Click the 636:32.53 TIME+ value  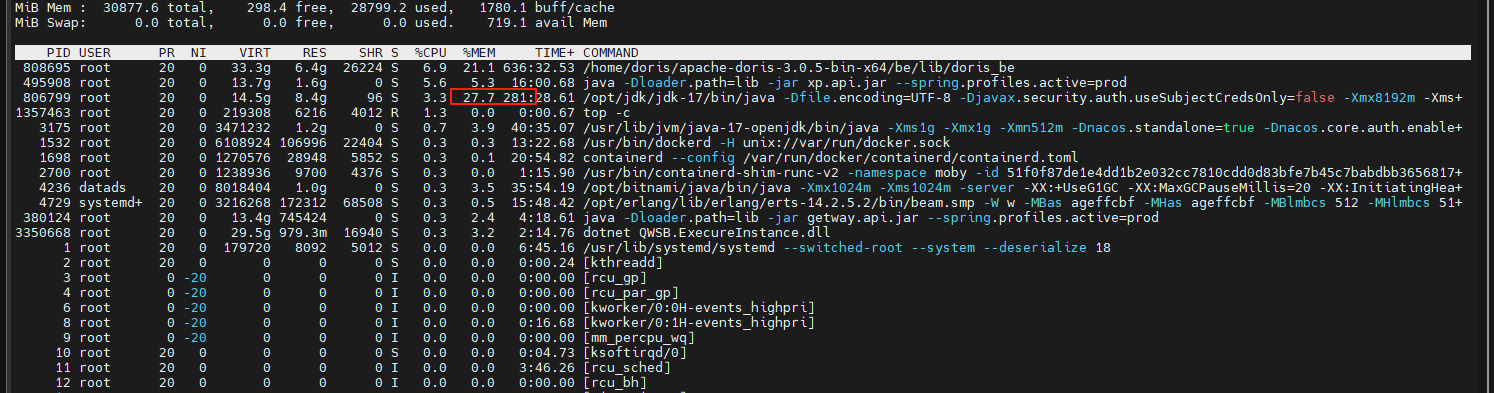(540, 67)
